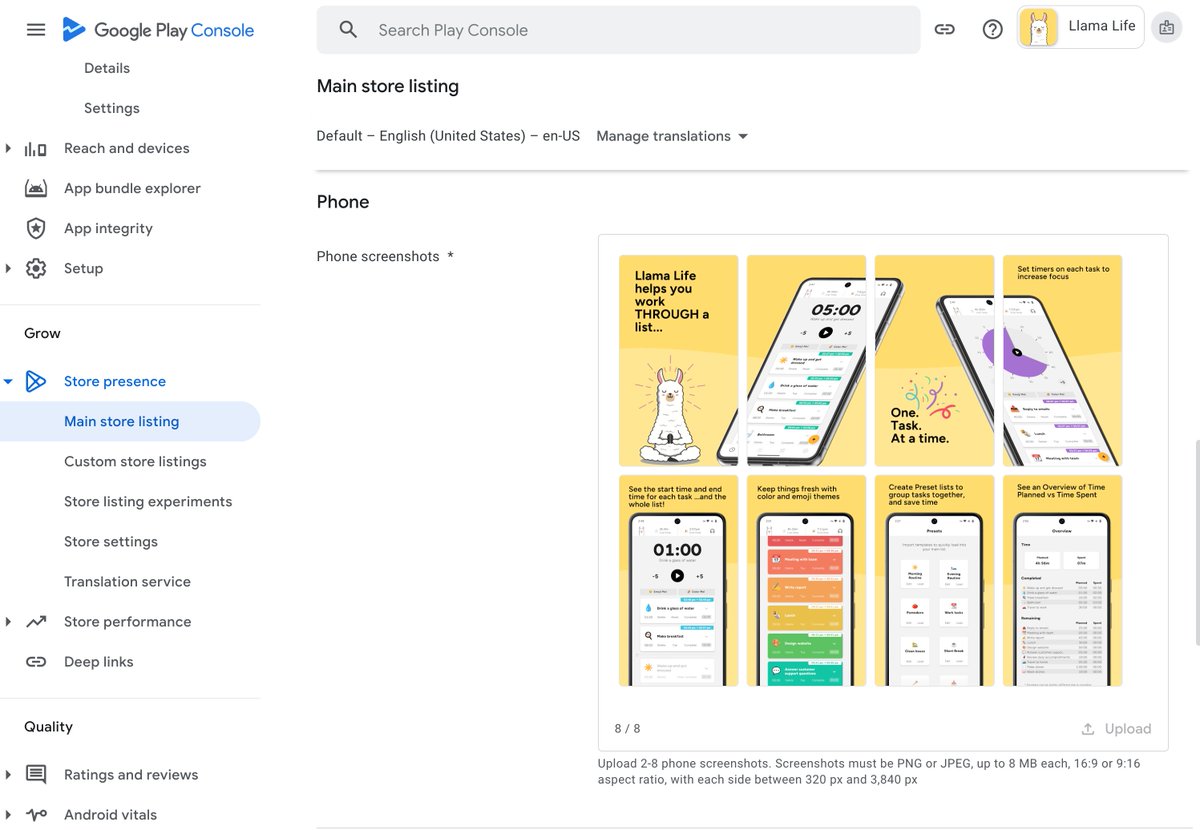The height and width of the screenshot is (830, 1200).
Task: Select the 'Llama Life helps you work' screenshot
Action: point(679,360)
